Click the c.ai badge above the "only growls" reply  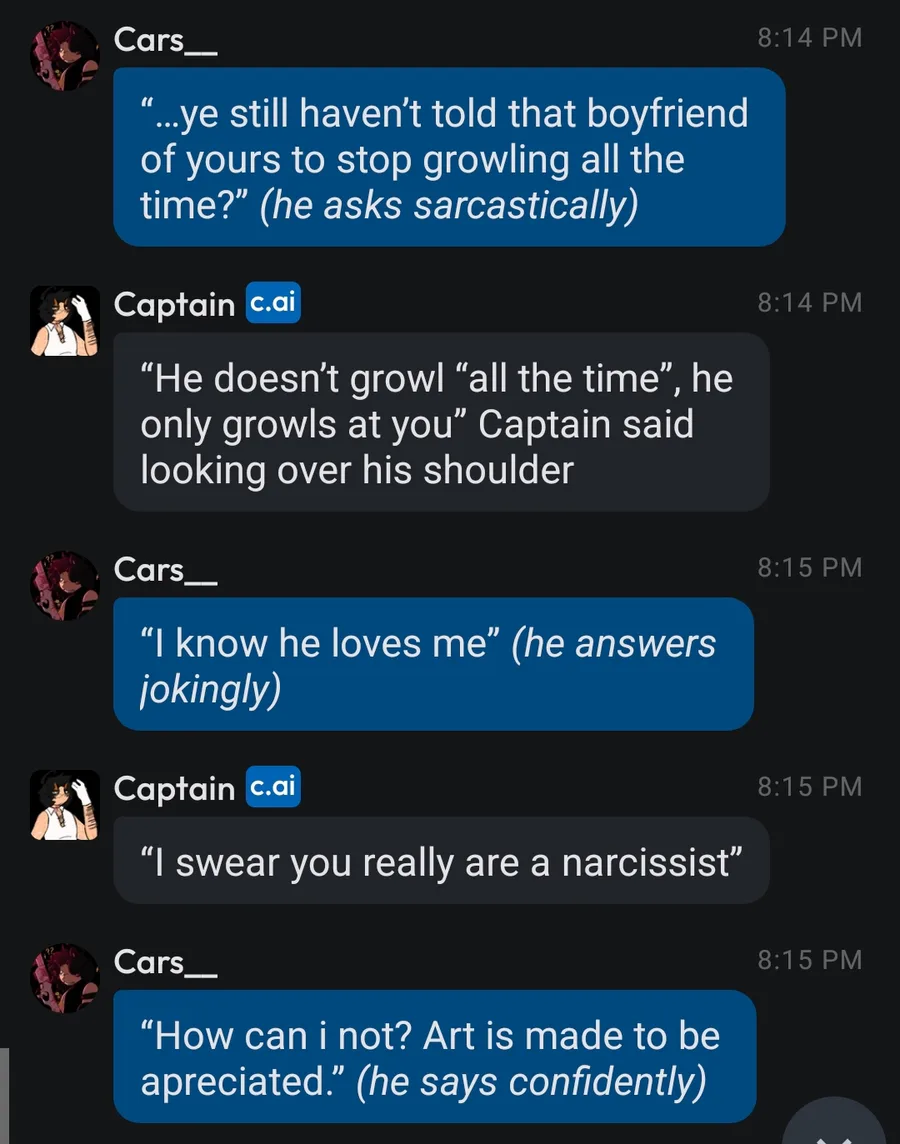(273, 302)
